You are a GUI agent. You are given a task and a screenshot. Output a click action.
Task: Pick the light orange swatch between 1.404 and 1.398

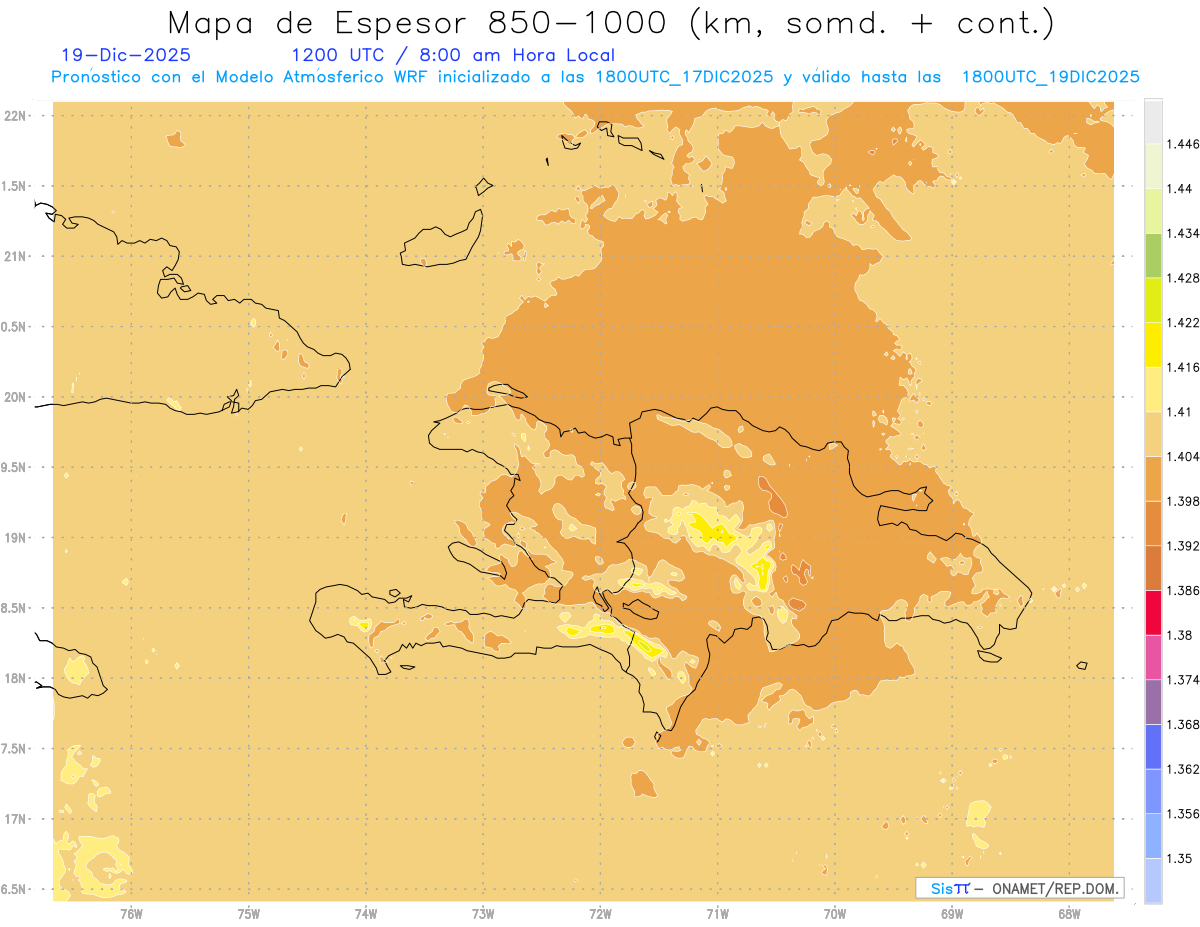(x=1153, y=478)
